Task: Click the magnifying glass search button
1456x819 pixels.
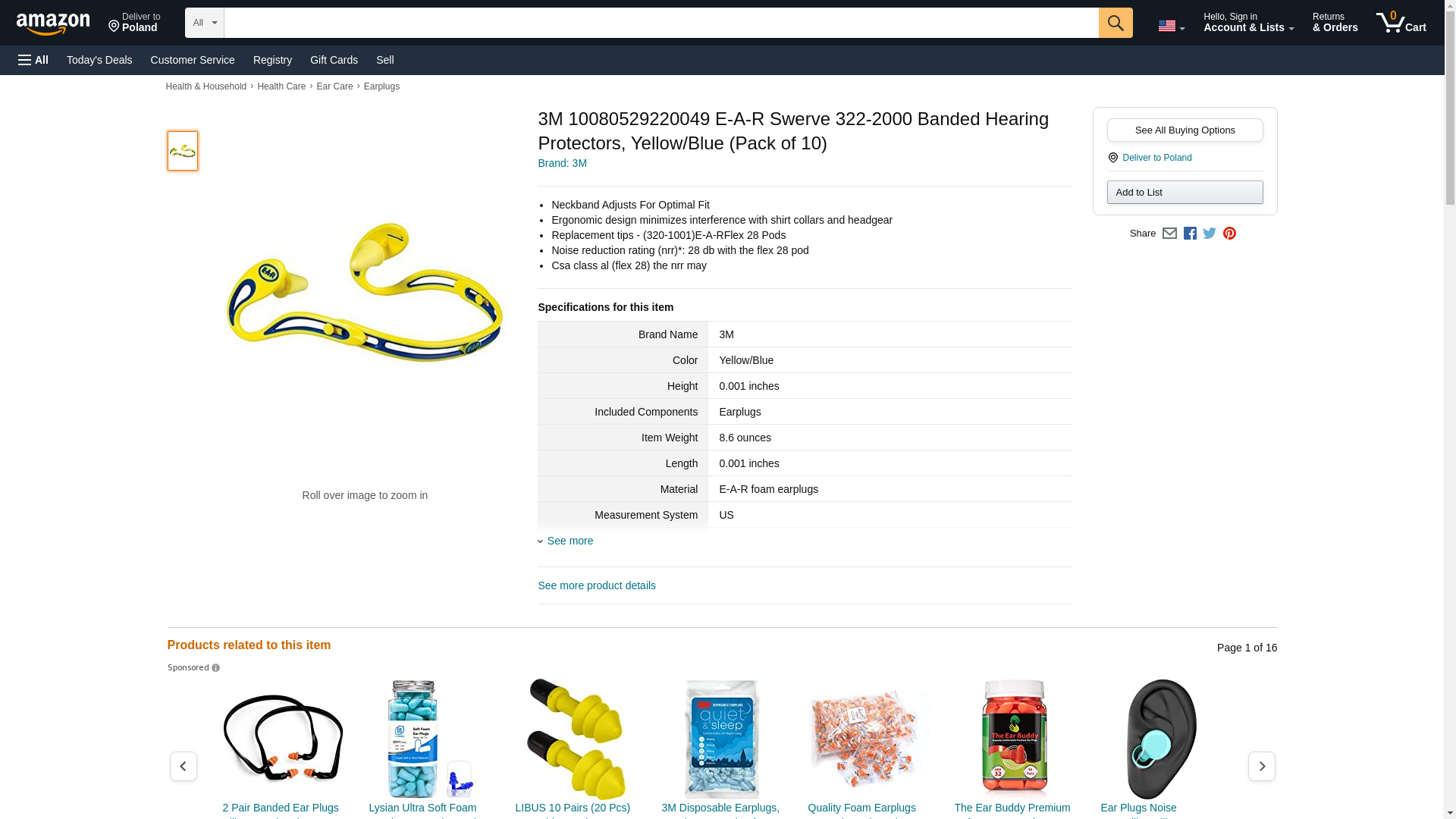Action: (x=1115, y=23)
